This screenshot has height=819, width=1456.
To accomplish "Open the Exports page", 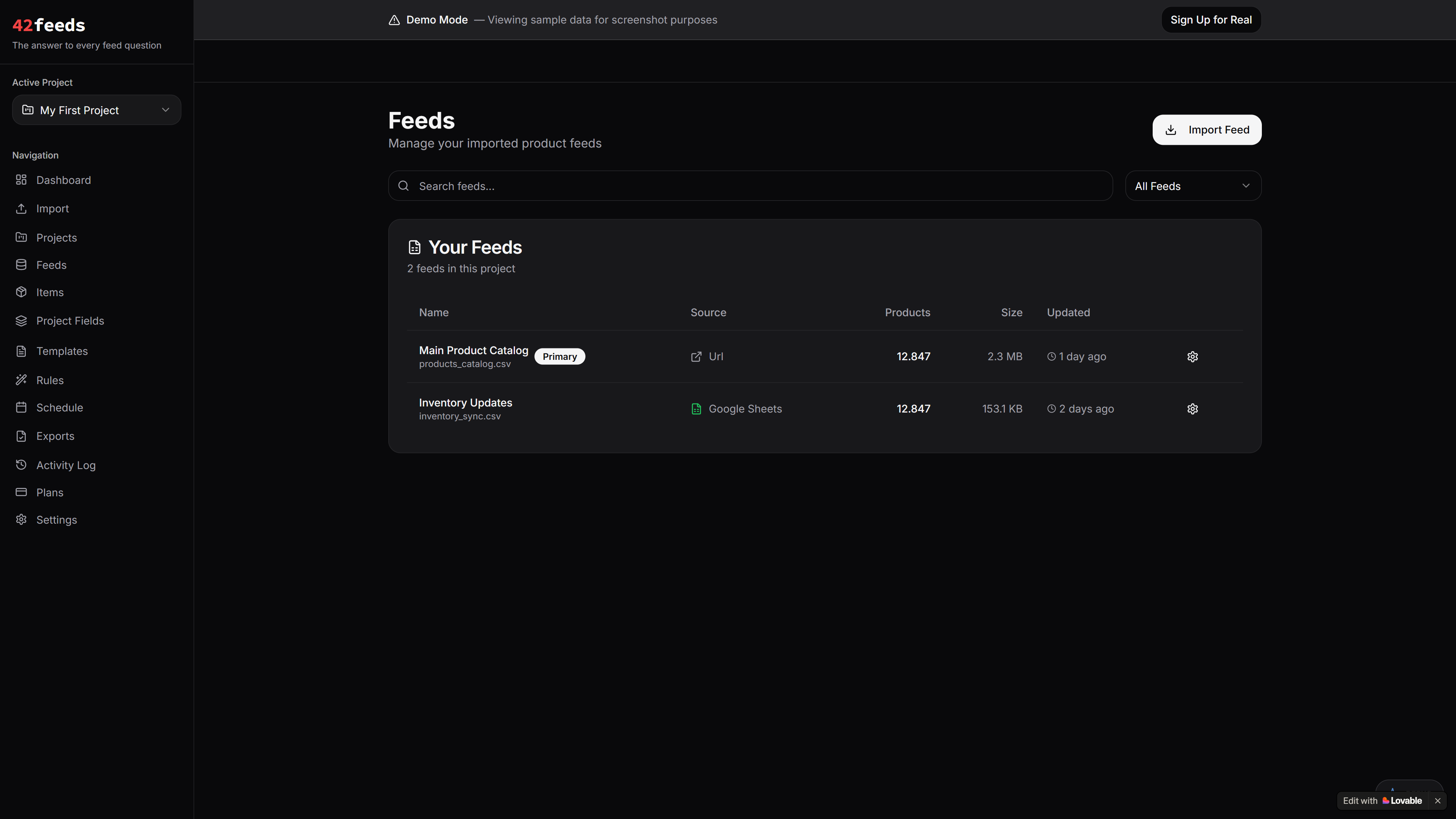I will pyautogui.click(x=55, y=436).
